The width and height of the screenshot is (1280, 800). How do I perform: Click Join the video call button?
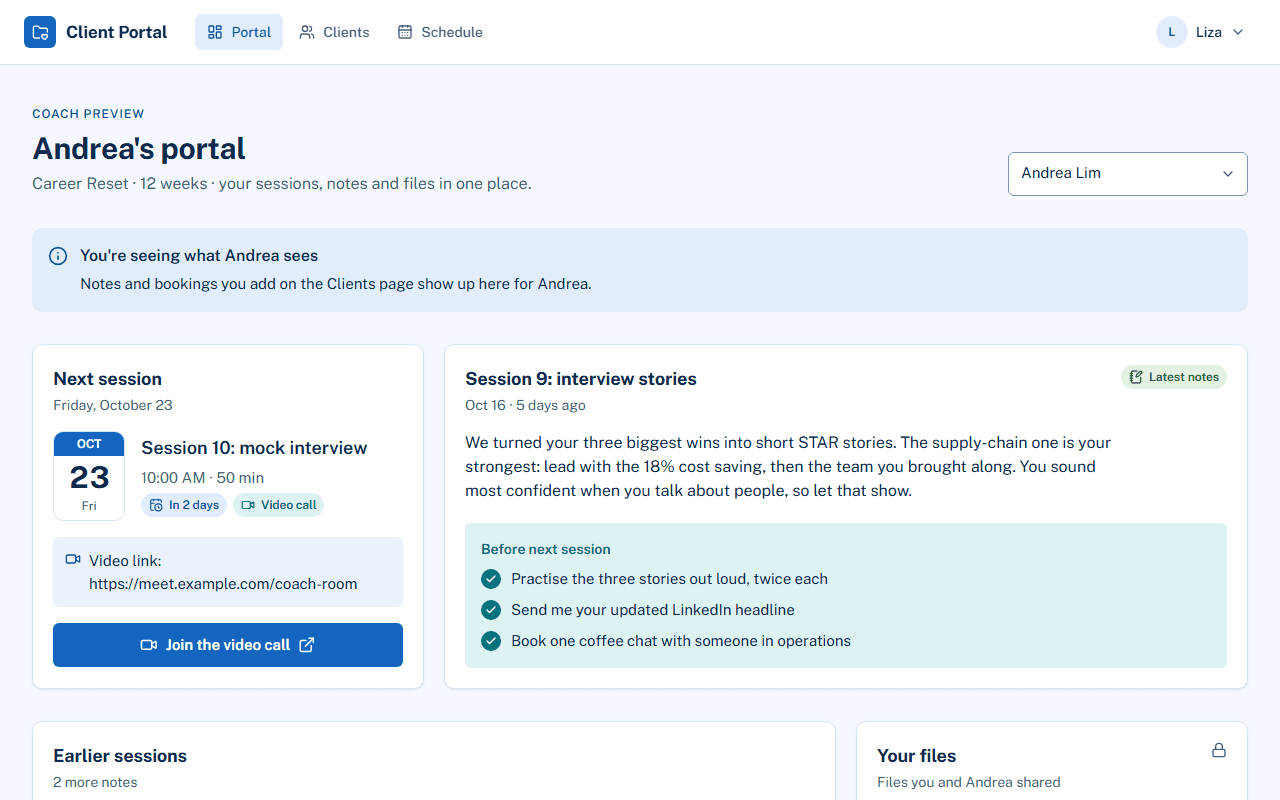228,645
